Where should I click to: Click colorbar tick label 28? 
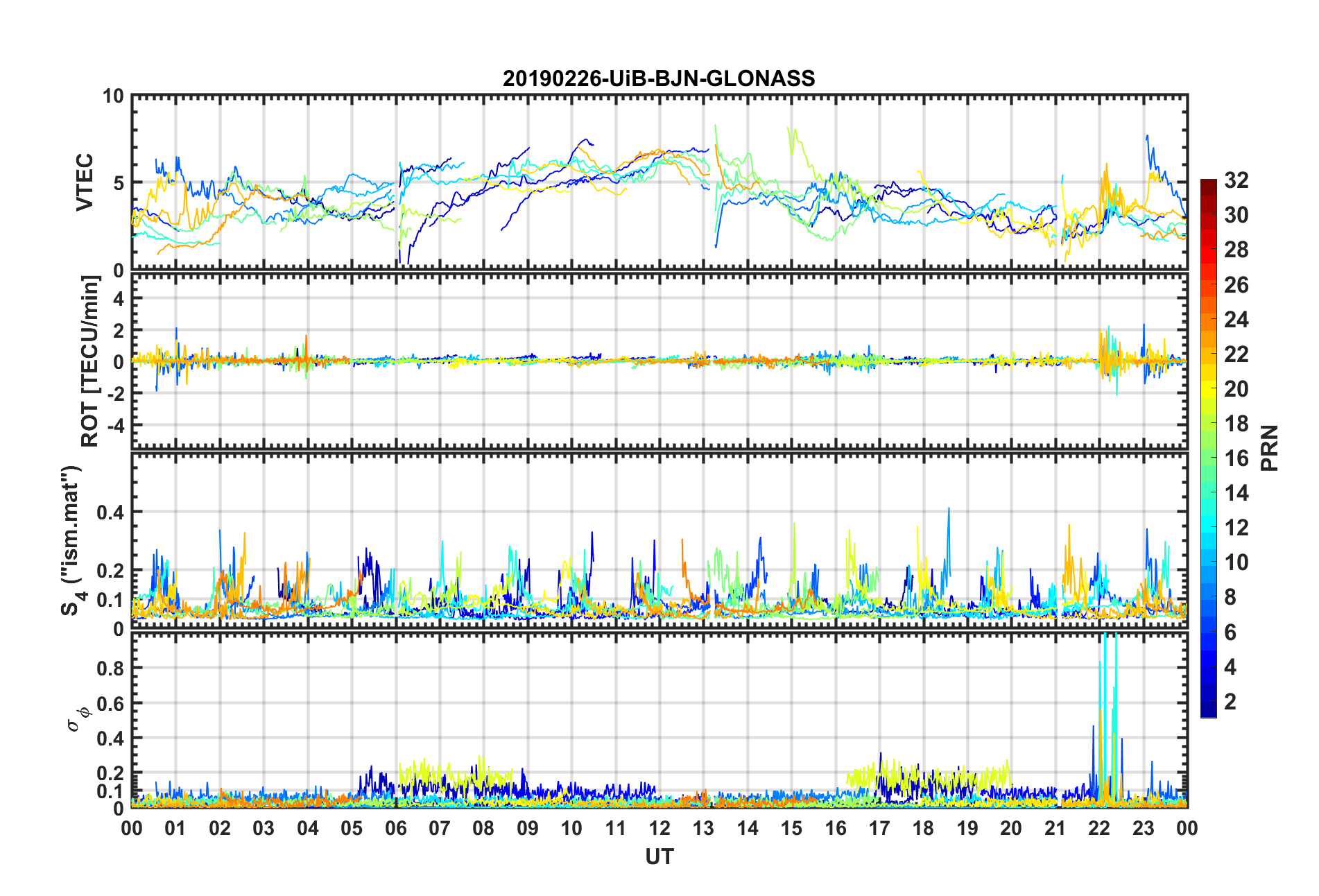click(x=1236, y=250)
